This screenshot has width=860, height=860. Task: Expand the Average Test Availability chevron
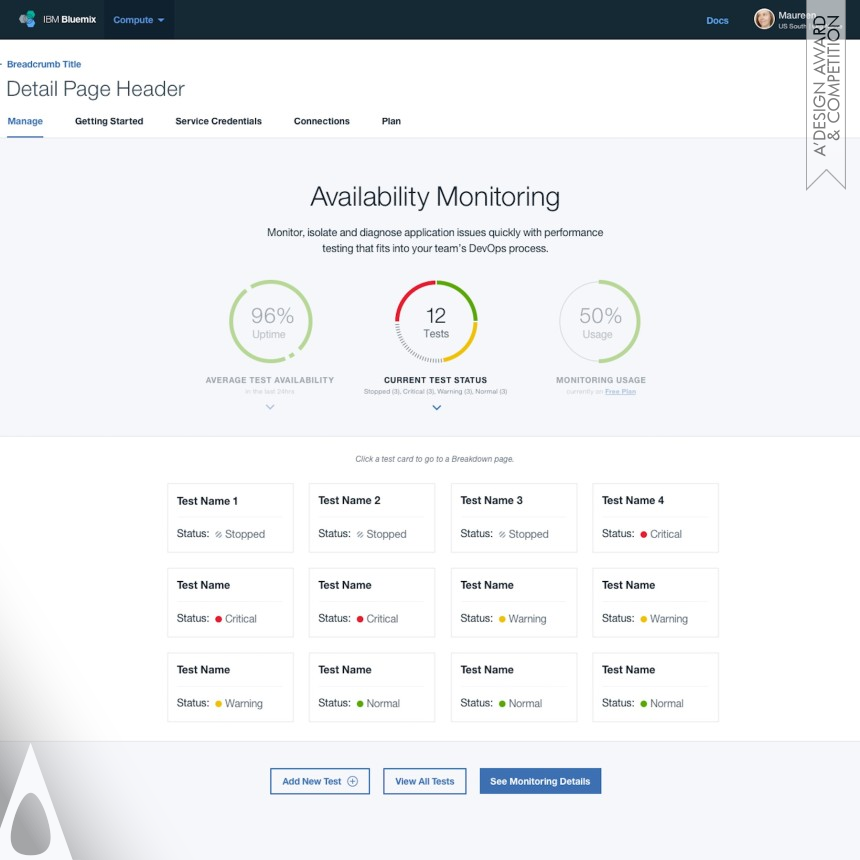[270, 408]
